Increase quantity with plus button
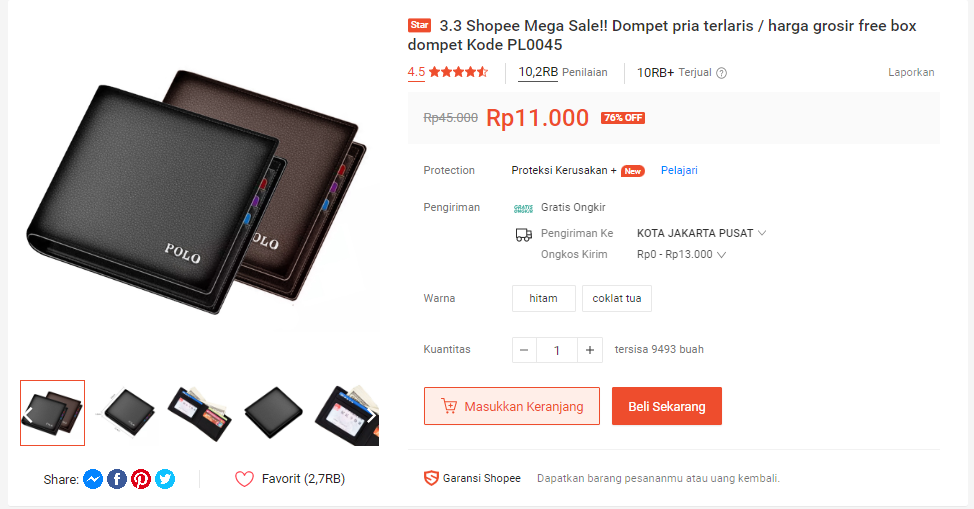This screenshot has height=509, width=974. pos(589,350)
